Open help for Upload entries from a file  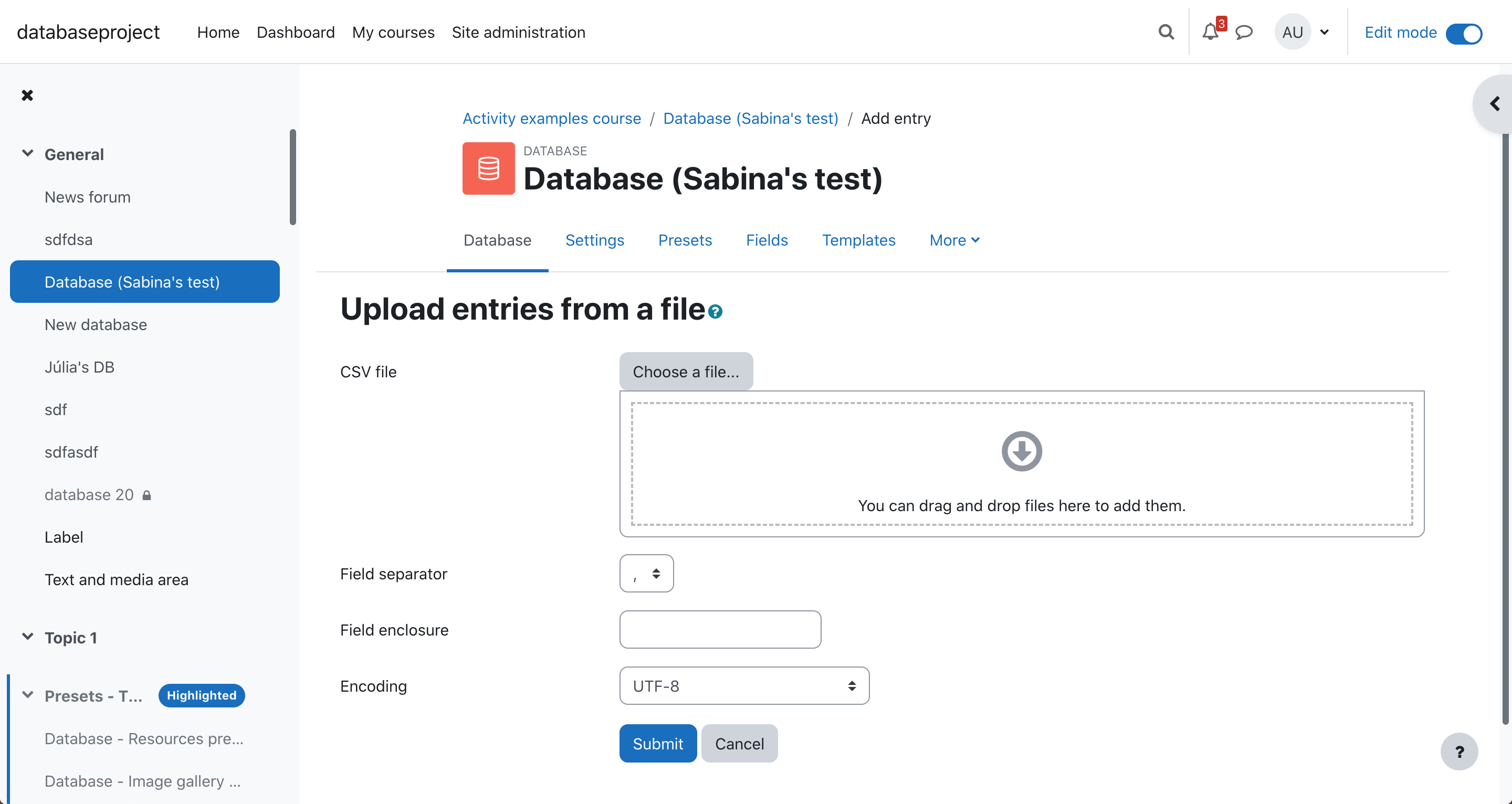pos(715,312)
